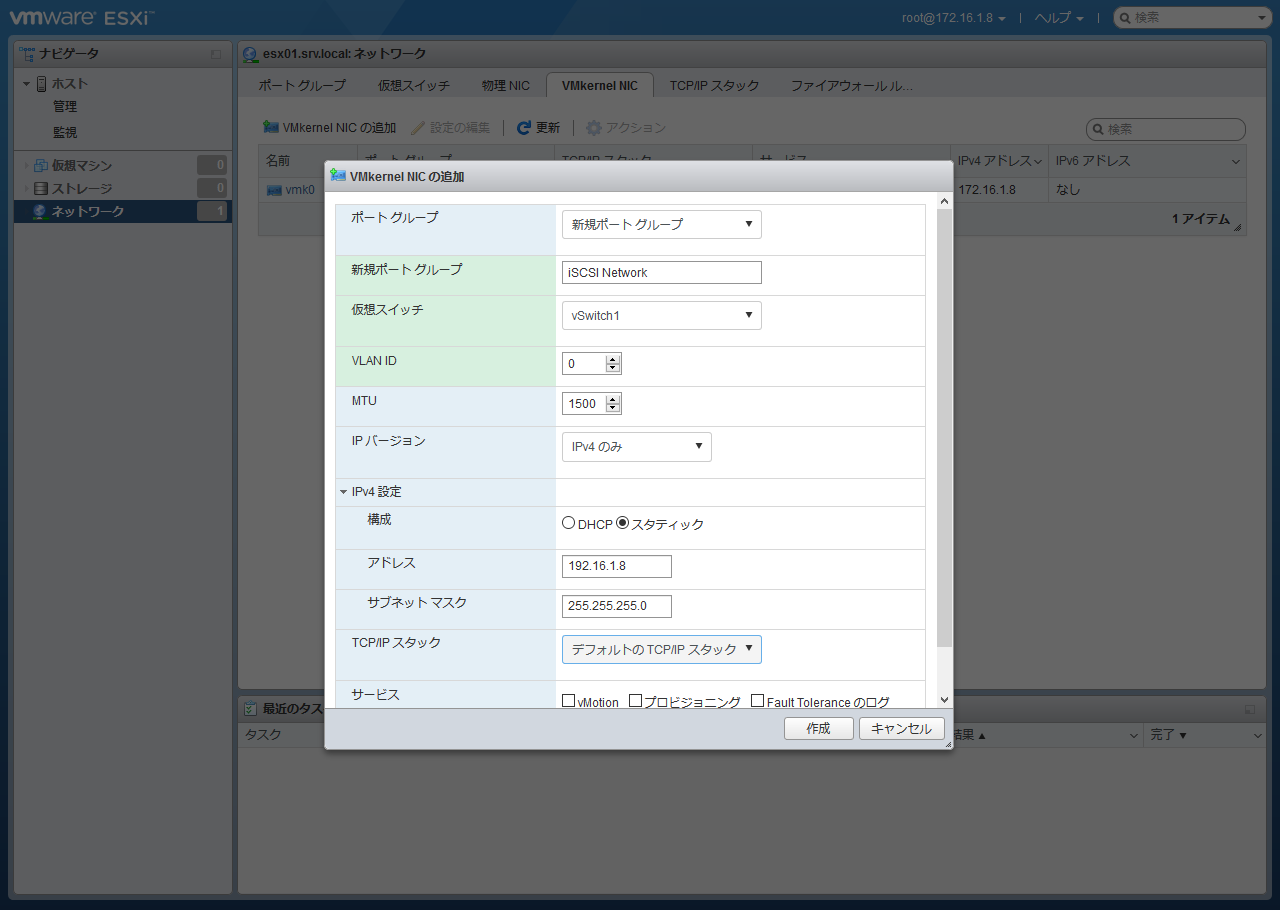Increase the VLAN ID value
Screen dimensions: 1280x910
pos(614,359)
